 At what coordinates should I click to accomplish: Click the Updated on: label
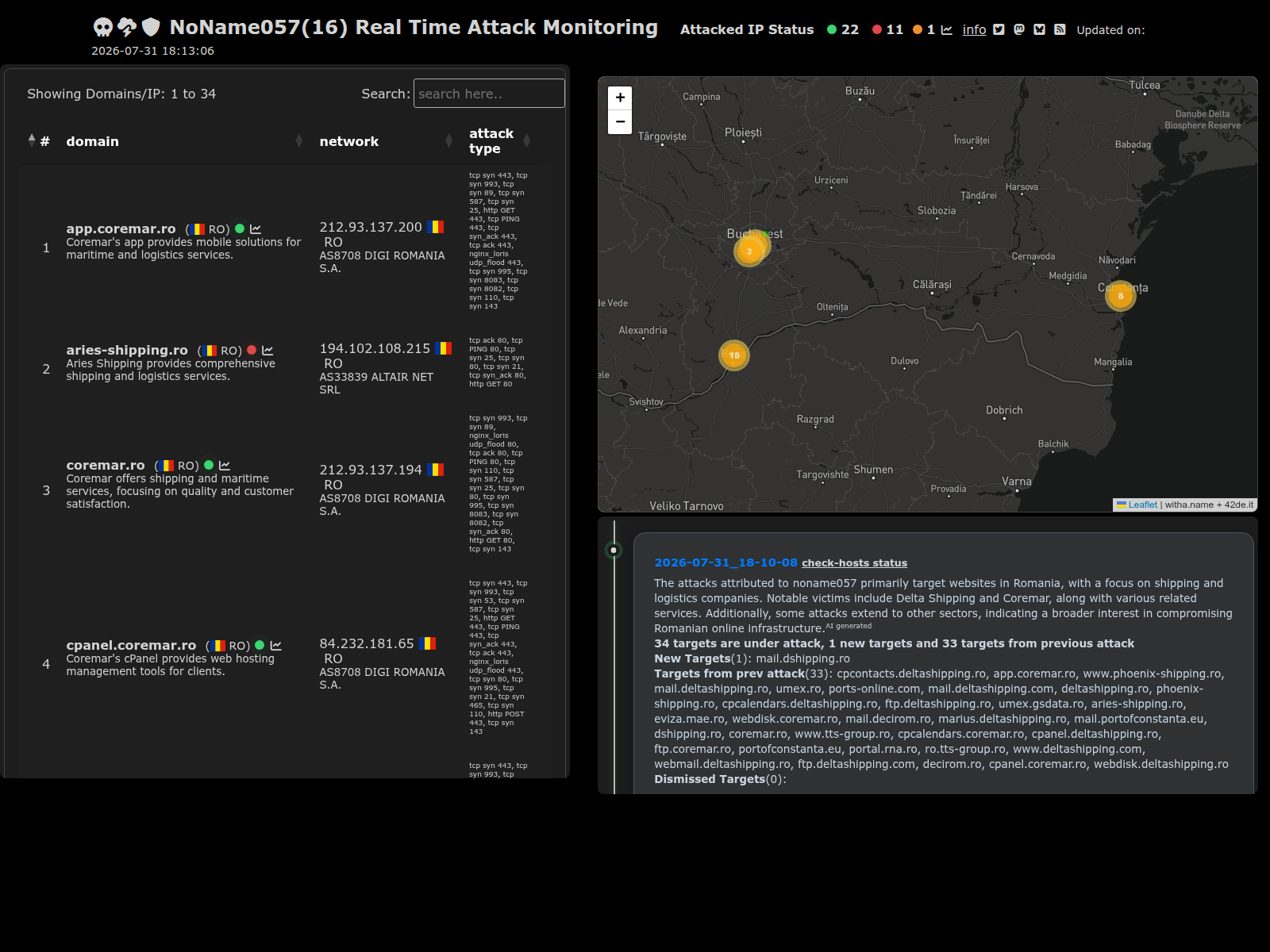pos(1110,30)
